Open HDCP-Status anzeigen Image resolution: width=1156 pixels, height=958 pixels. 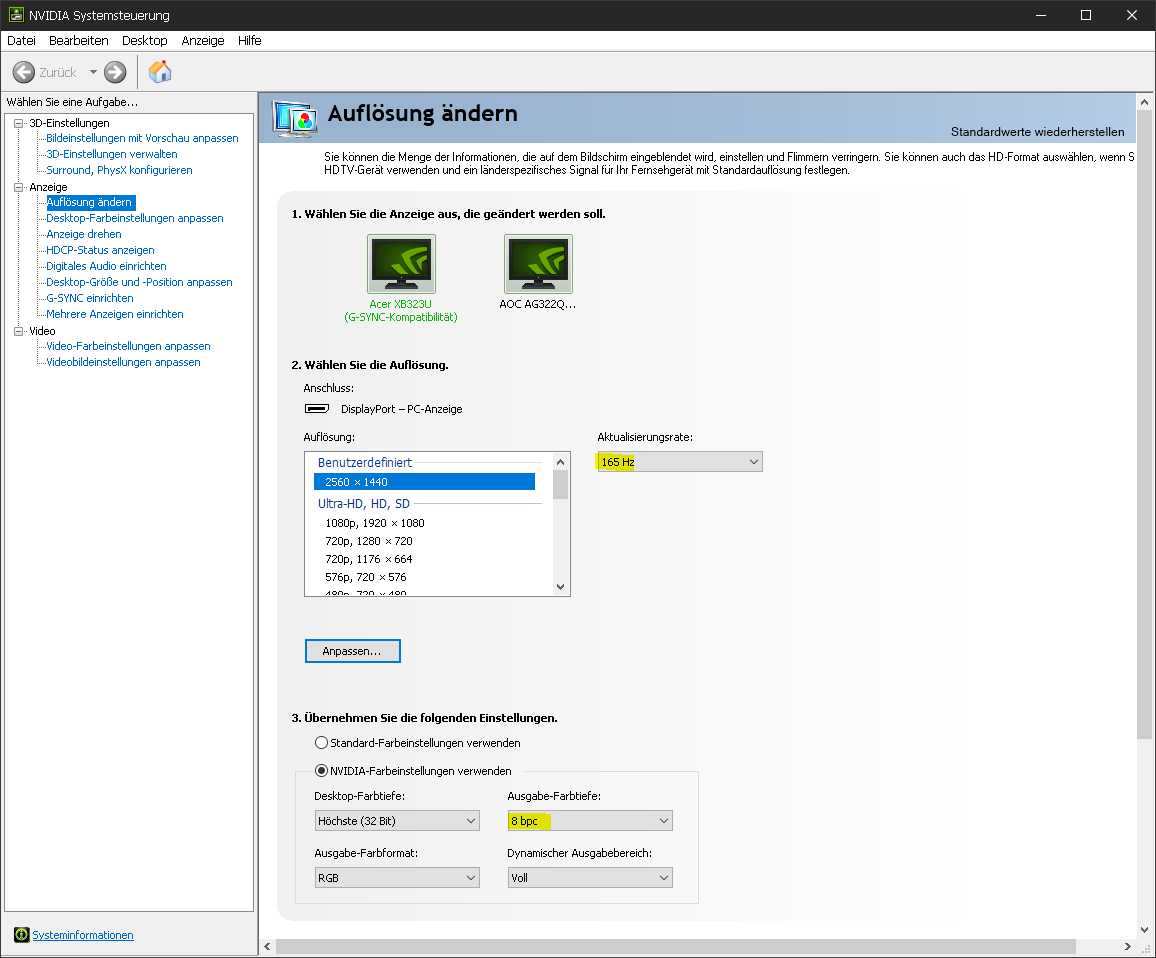pos(100,250)
